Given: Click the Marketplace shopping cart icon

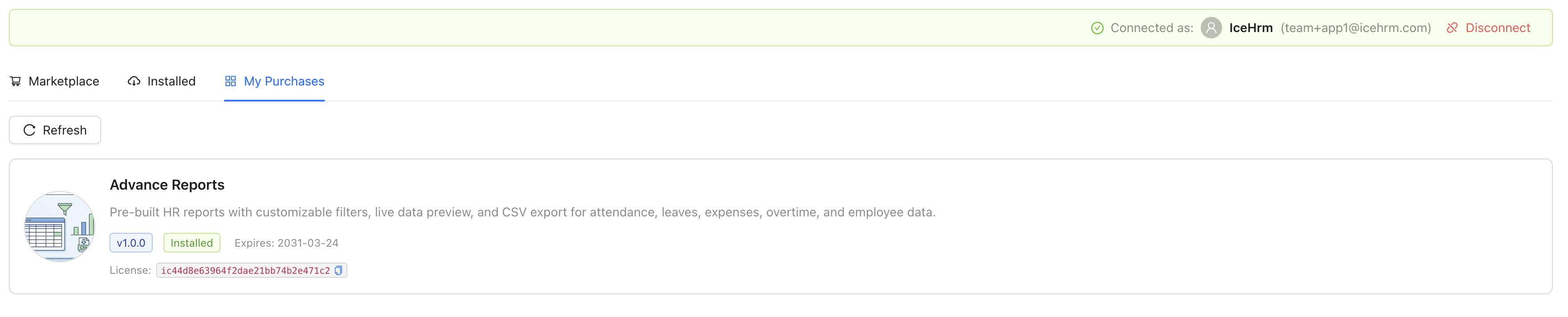Looking at the screenshot, I should click(x=16, y=81).
